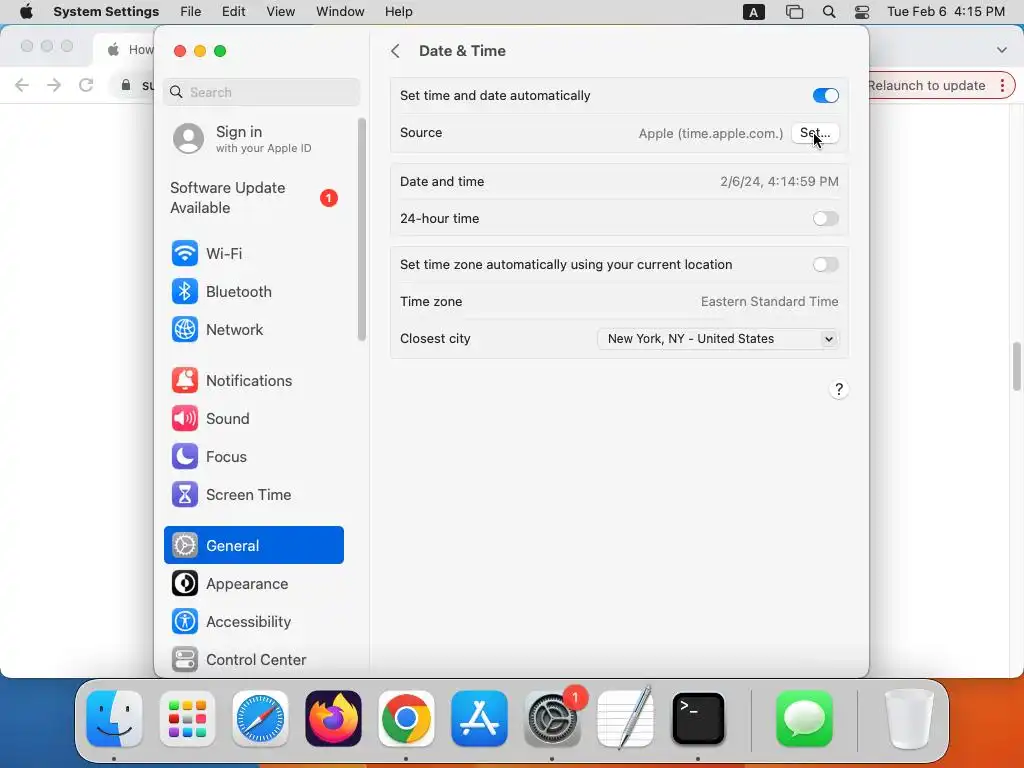Open the Accessibility icon in sidebar
Image resolution: width=1024 pixels, height=768 pixels.
[x=185, y=621]
